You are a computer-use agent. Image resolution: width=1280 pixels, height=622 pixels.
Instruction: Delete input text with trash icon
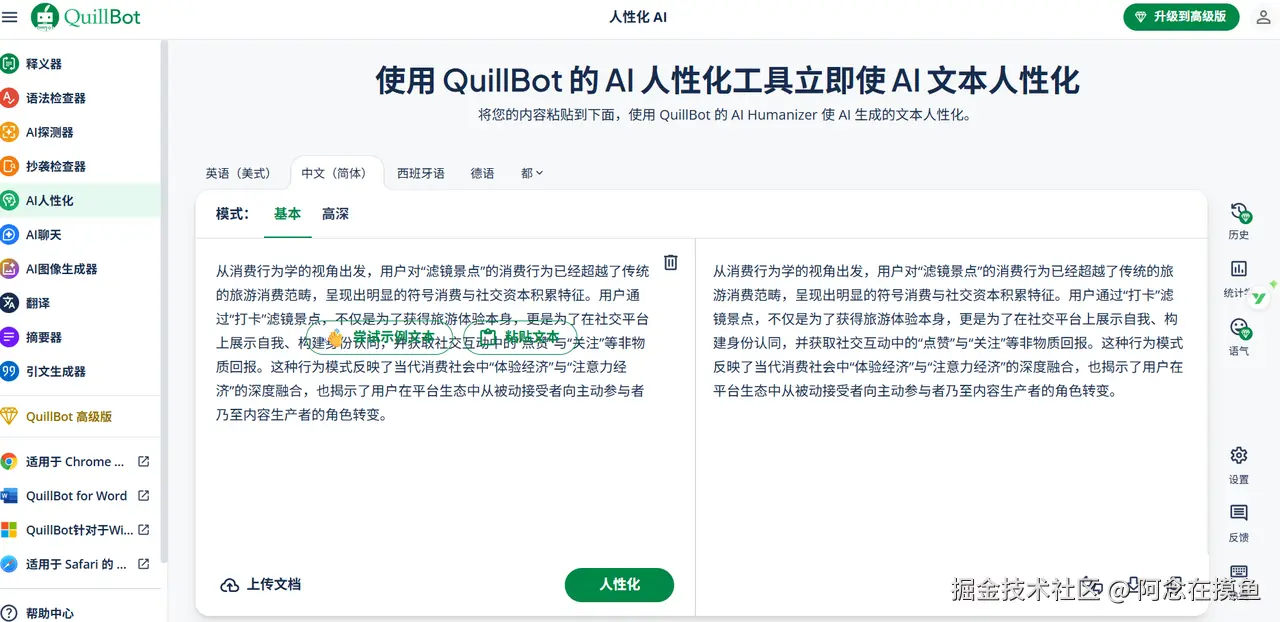pyautogui.click(x=671, y=262)
